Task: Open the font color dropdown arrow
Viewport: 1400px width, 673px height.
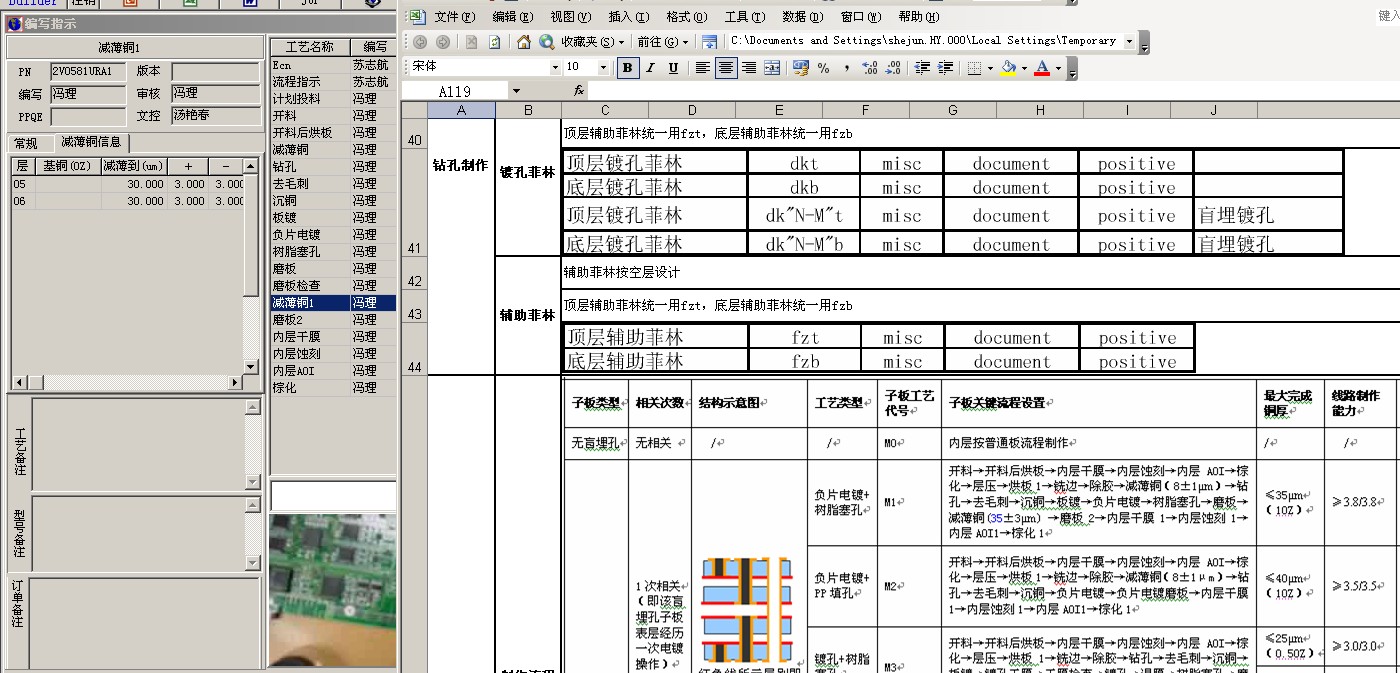Action: (x=1057, y=68)
